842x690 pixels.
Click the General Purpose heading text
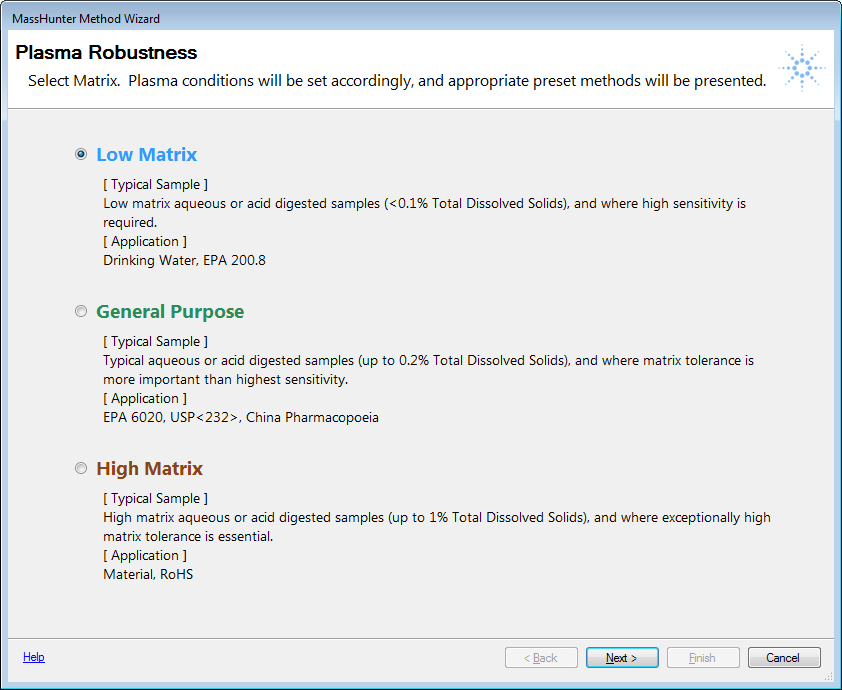170,311
